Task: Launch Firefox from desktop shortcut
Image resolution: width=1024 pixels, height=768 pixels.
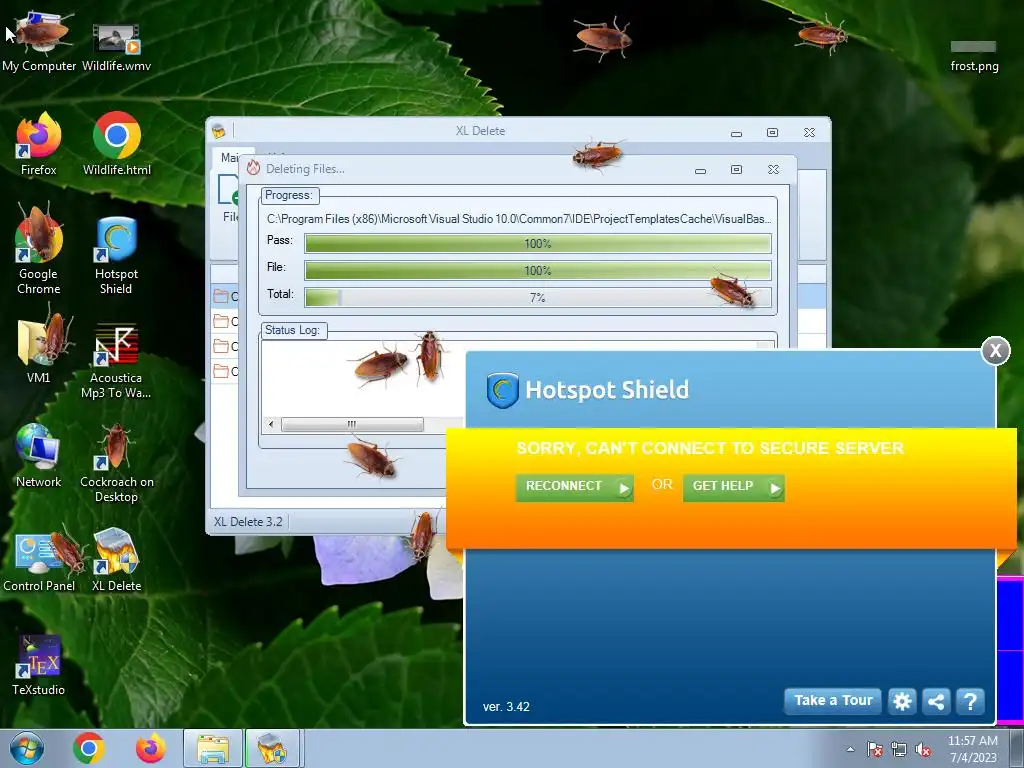Action: point(39,144)
